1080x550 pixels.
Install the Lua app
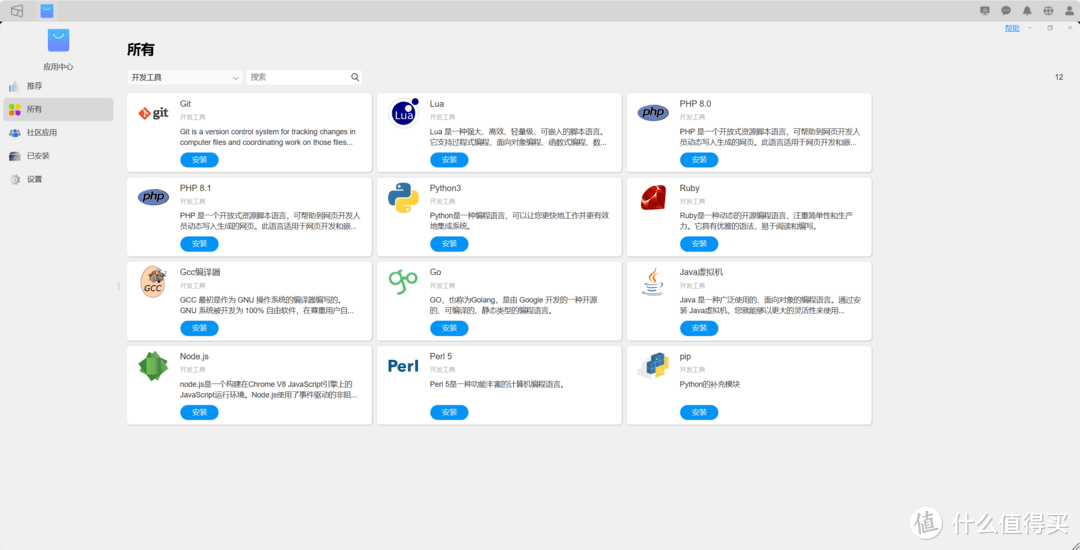coord(449,160)
